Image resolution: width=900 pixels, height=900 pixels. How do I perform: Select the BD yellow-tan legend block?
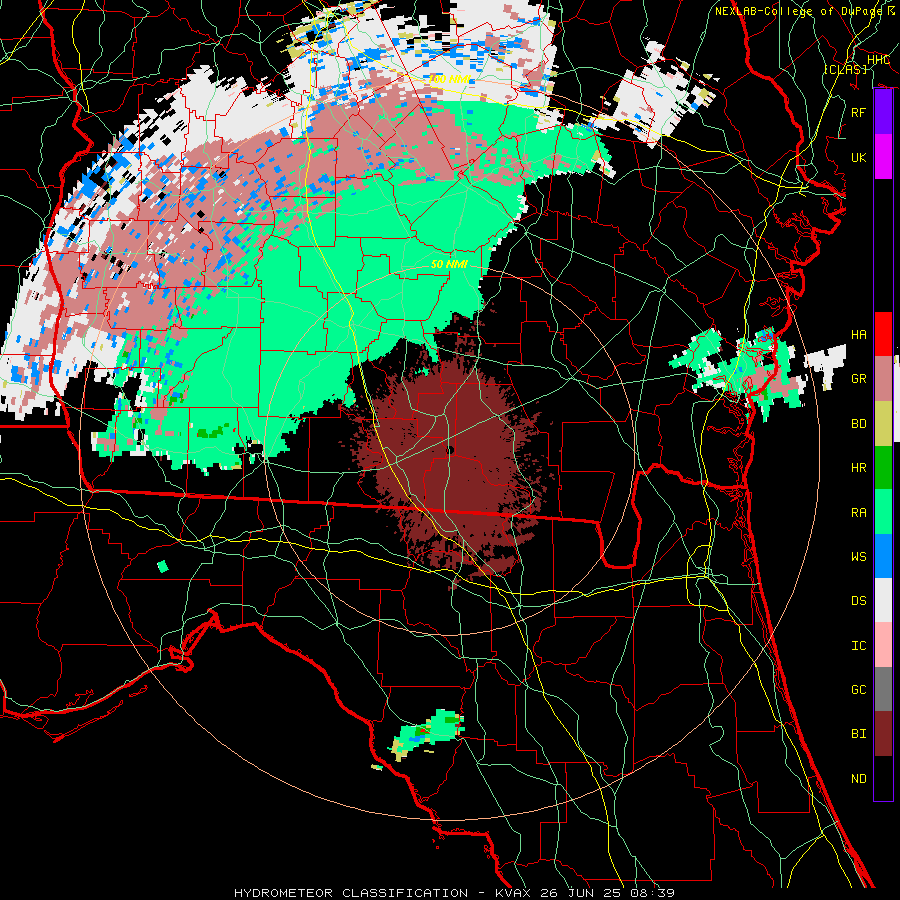tap(883, 423)
